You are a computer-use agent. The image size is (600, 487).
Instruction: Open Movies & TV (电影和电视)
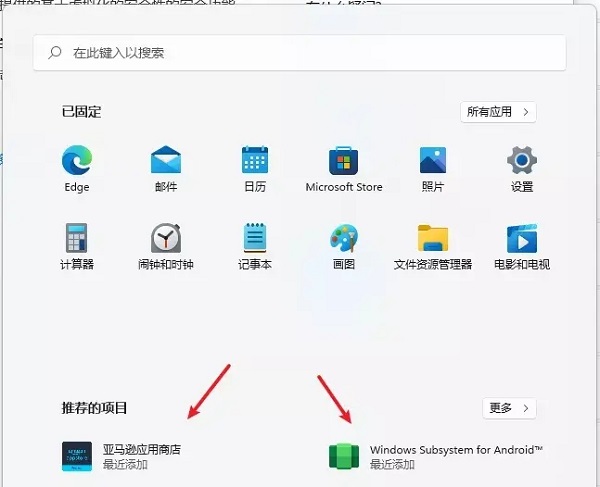pyautogui.click(x=522, y=239)
